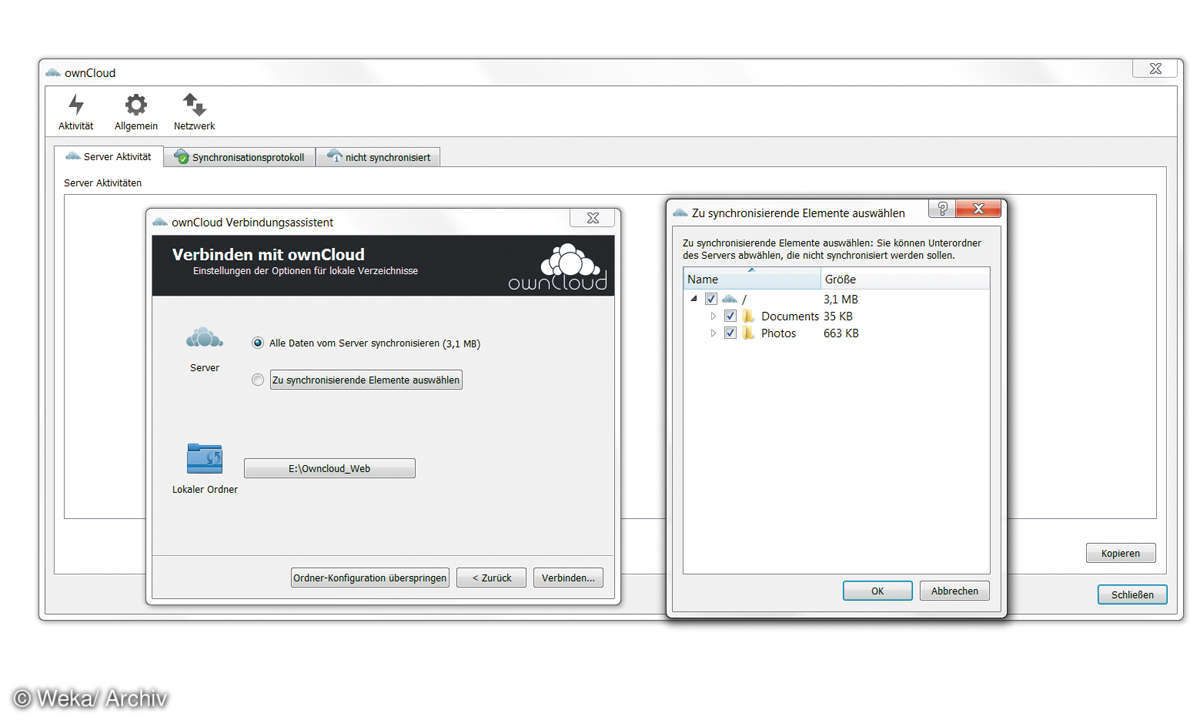Screen dimensions: 1200x720
Task: Close the Zu synchronisierende Elemente dialog
Action: click(x=978, y=208)
